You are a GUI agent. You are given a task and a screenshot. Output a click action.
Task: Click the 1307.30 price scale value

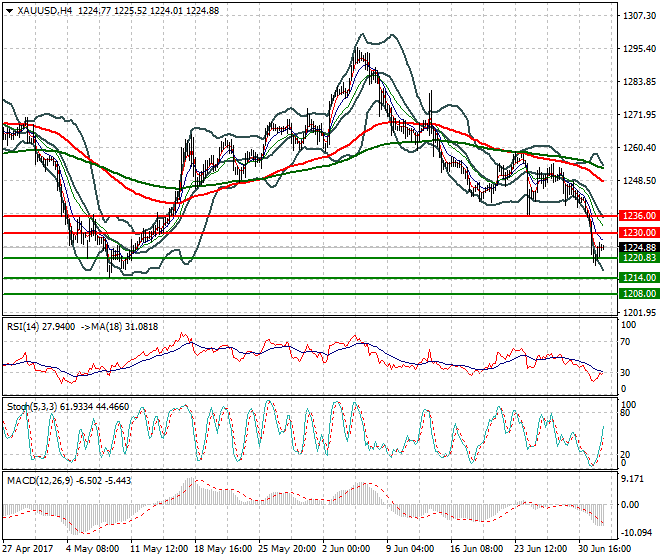(637, 16)
